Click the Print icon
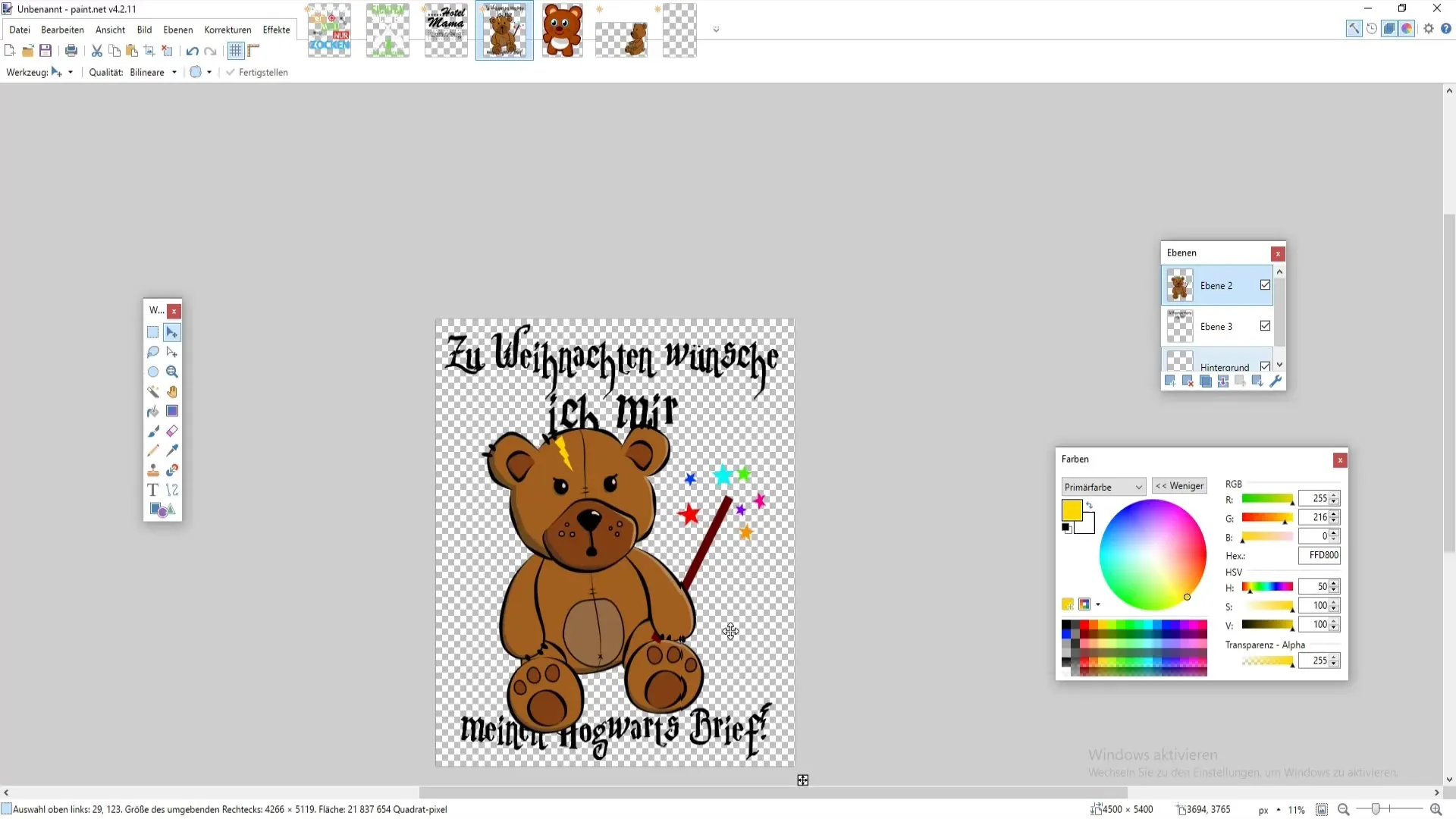This screenshot has width=1456, height=819. pos(71,51)
